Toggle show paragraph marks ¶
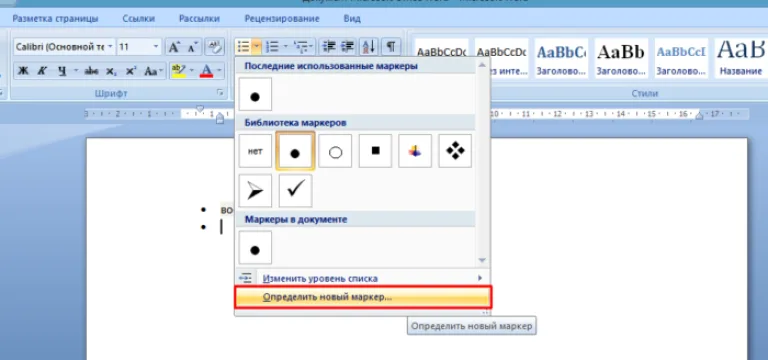This screenshot has width=768, height=360. [391, 47]
